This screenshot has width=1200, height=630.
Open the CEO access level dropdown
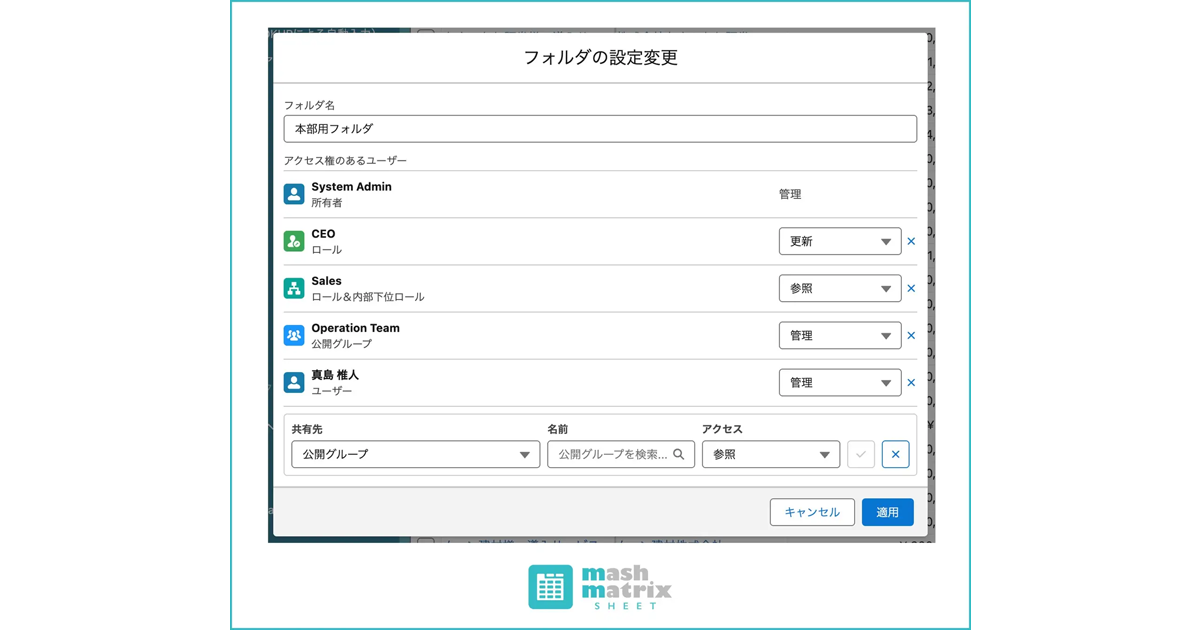coord(839,241)
